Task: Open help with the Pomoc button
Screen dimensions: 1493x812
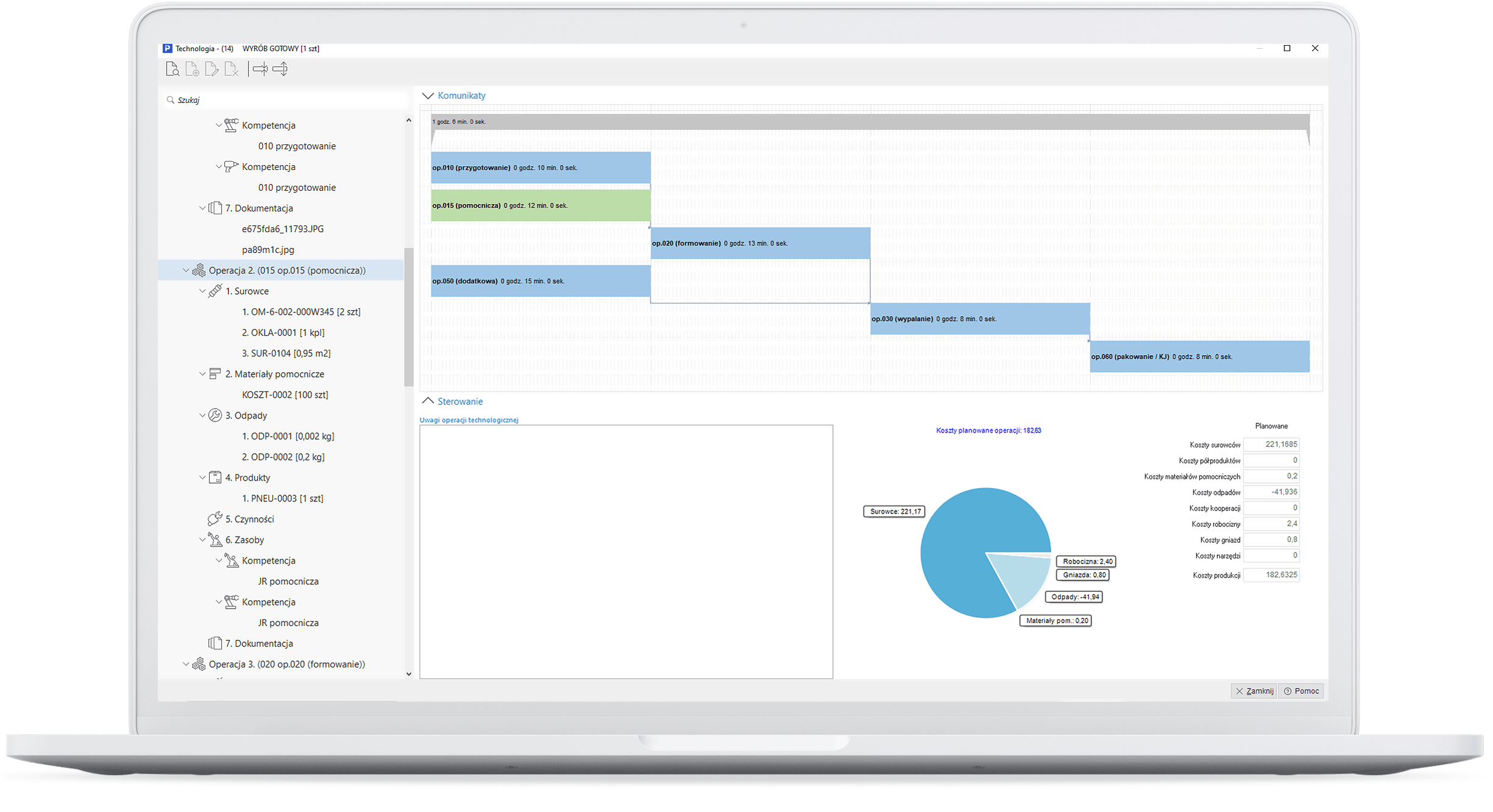Action: point(1301,691)
